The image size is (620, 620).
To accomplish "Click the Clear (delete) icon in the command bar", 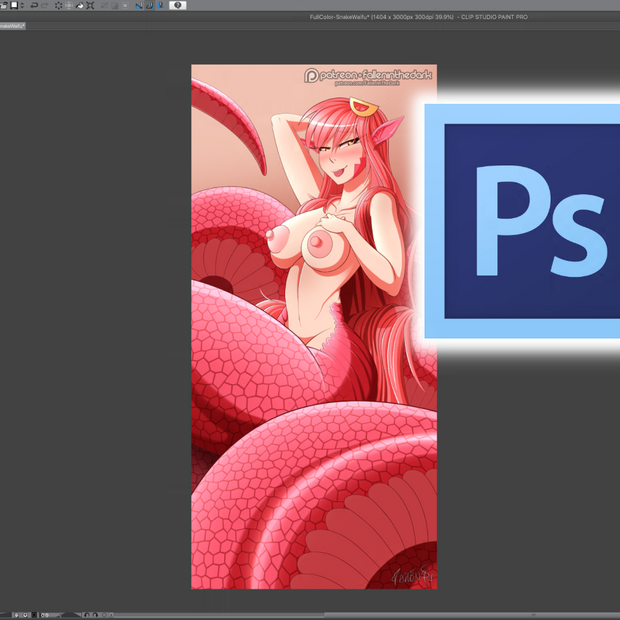I will click(x=57, y=5).
